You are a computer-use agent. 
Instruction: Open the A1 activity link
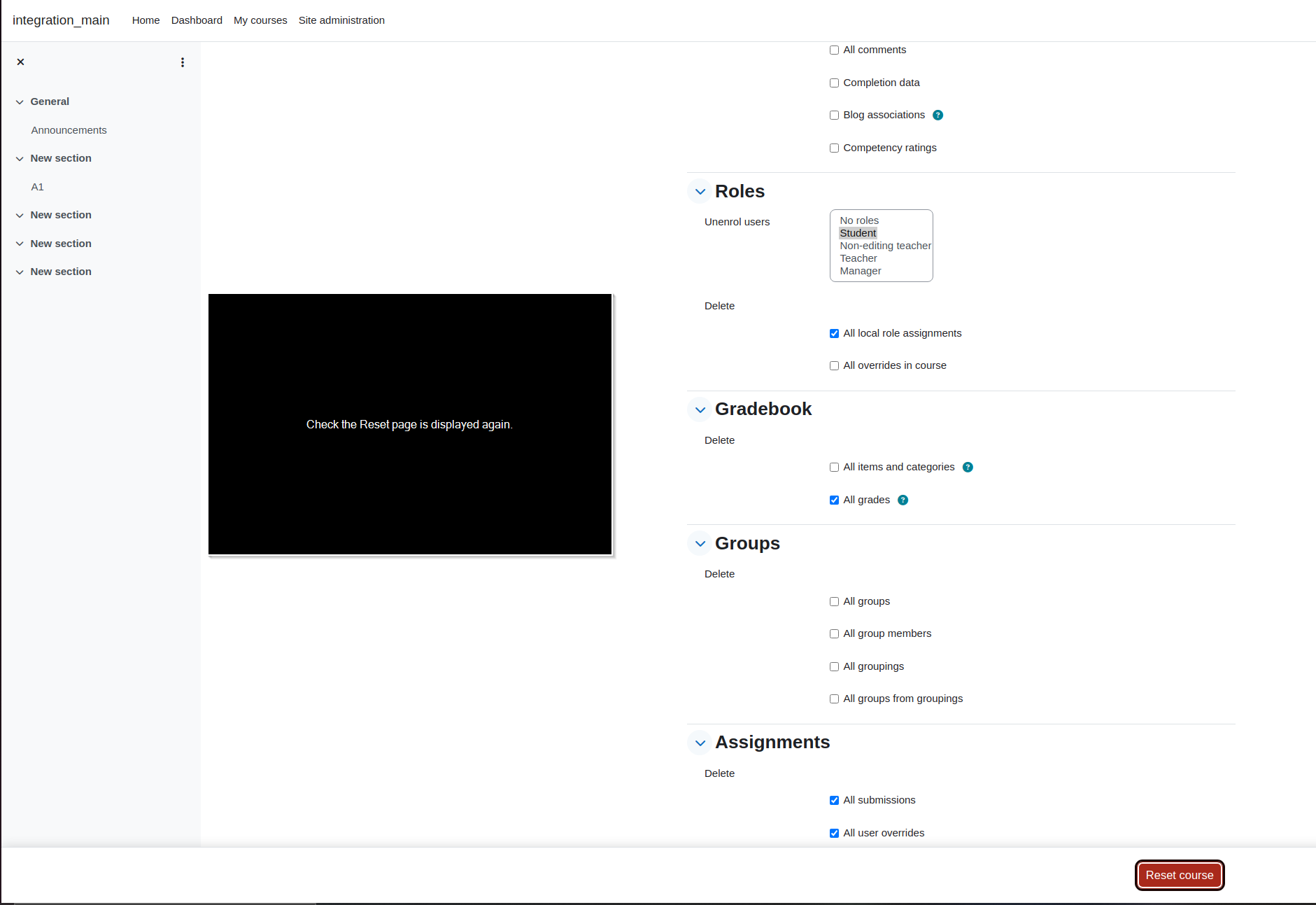click(x=38, y=187)
